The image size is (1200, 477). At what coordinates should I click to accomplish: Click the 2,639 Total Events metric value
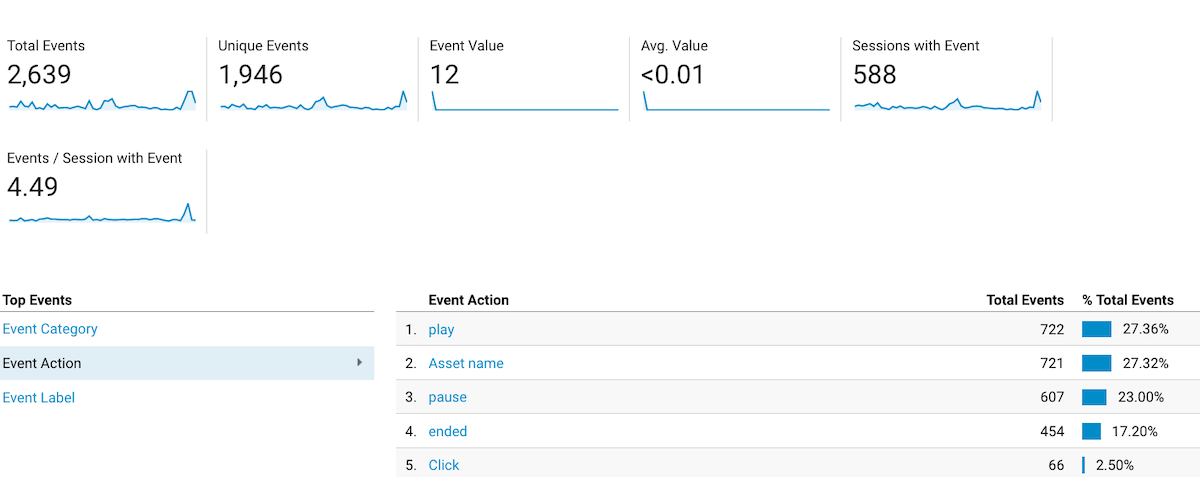(39, 74)
